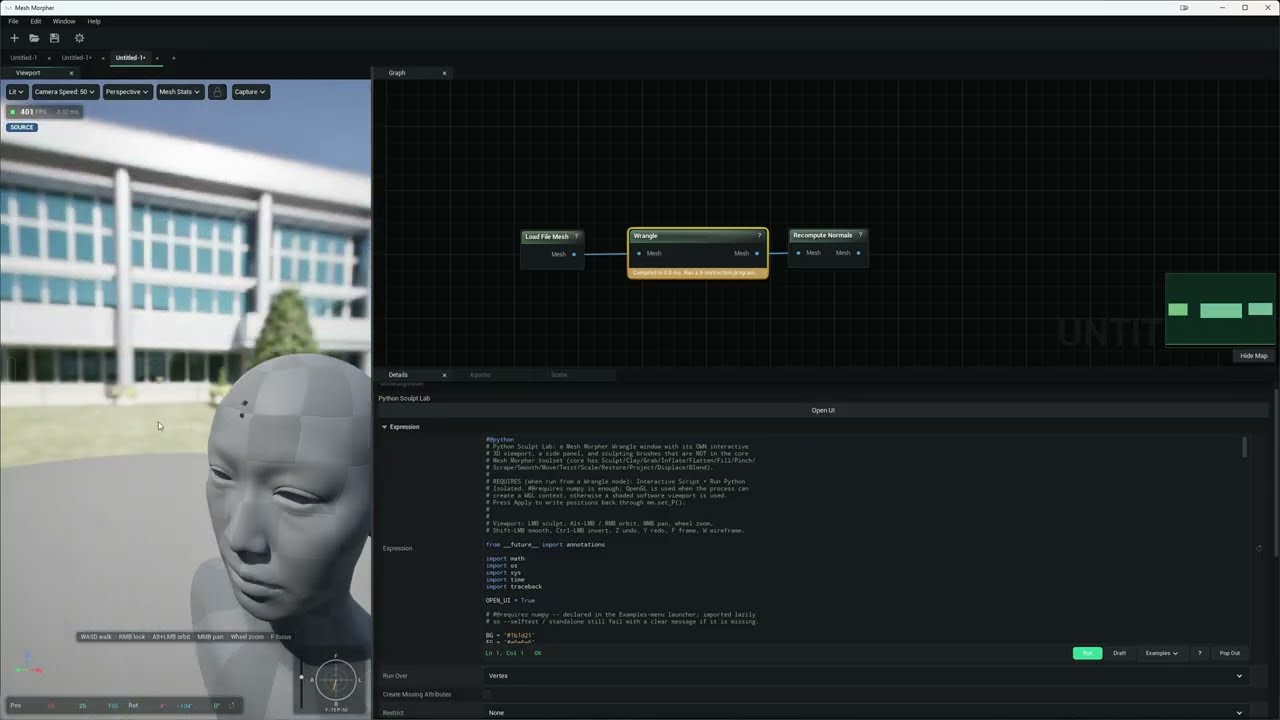Click the camera orientation compass gizmo
Screen dimensions: 1280x720
(335, 681)
